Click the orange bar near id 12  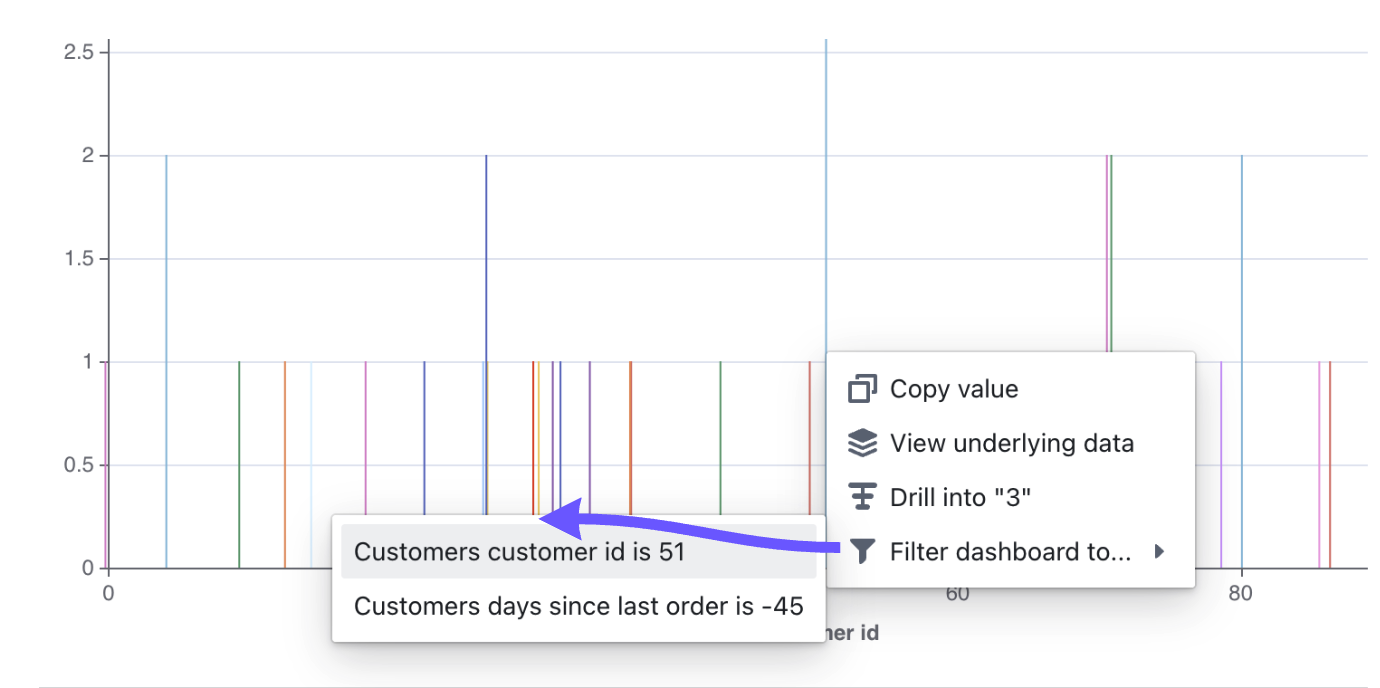[285, 465]
